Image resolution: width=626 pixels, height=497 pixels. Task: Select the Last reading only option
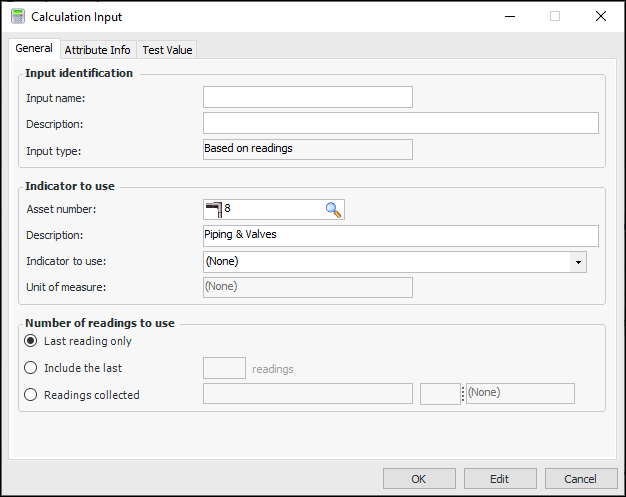click(31, 341)
